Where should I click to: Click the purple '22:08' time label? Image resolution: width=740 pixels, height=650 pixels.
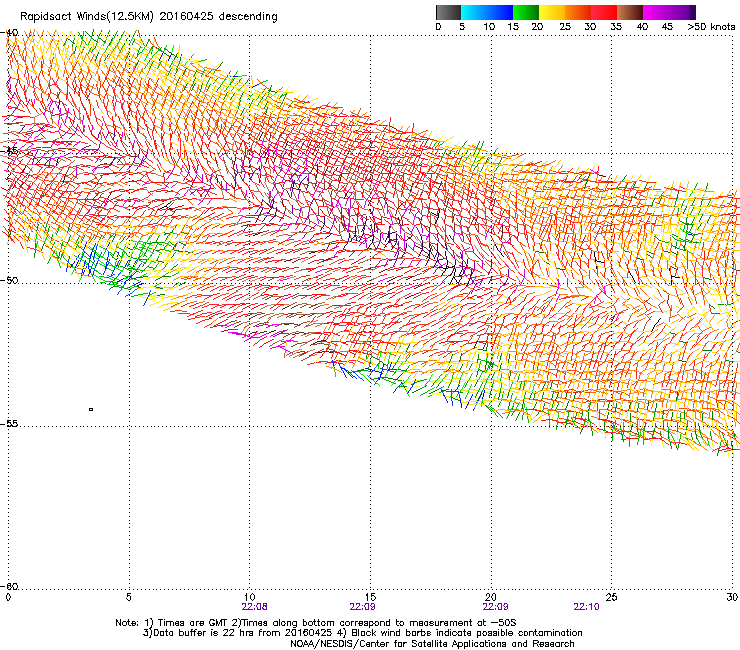[x=254, y=607]
